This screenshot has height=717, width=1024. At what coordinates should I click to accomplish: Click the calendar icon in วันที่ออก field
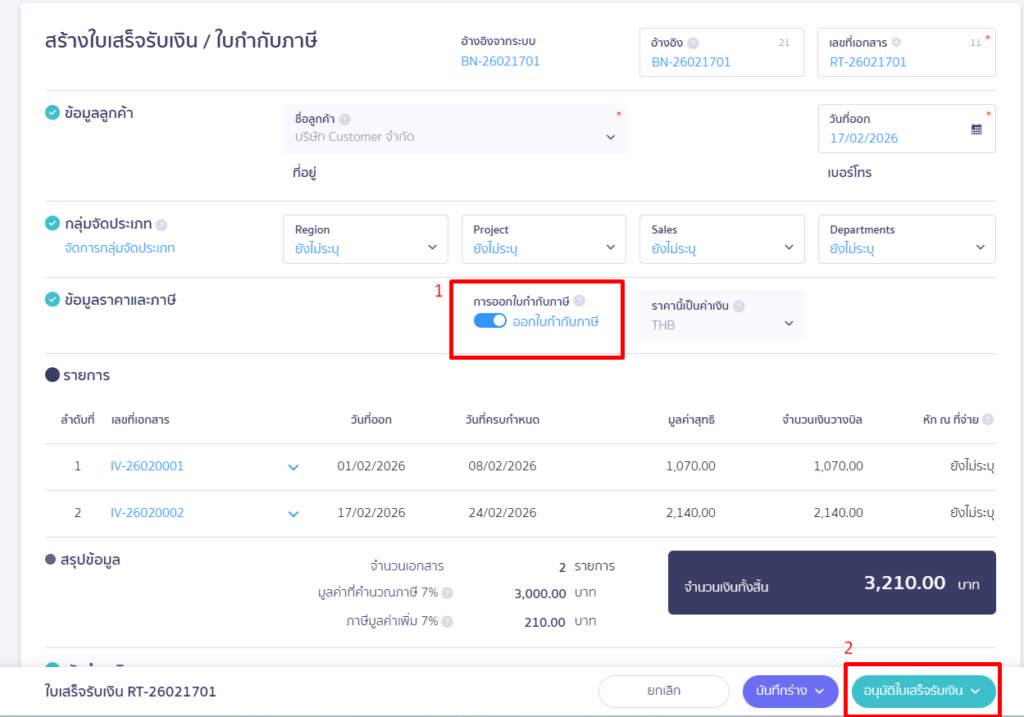point(976,129)
